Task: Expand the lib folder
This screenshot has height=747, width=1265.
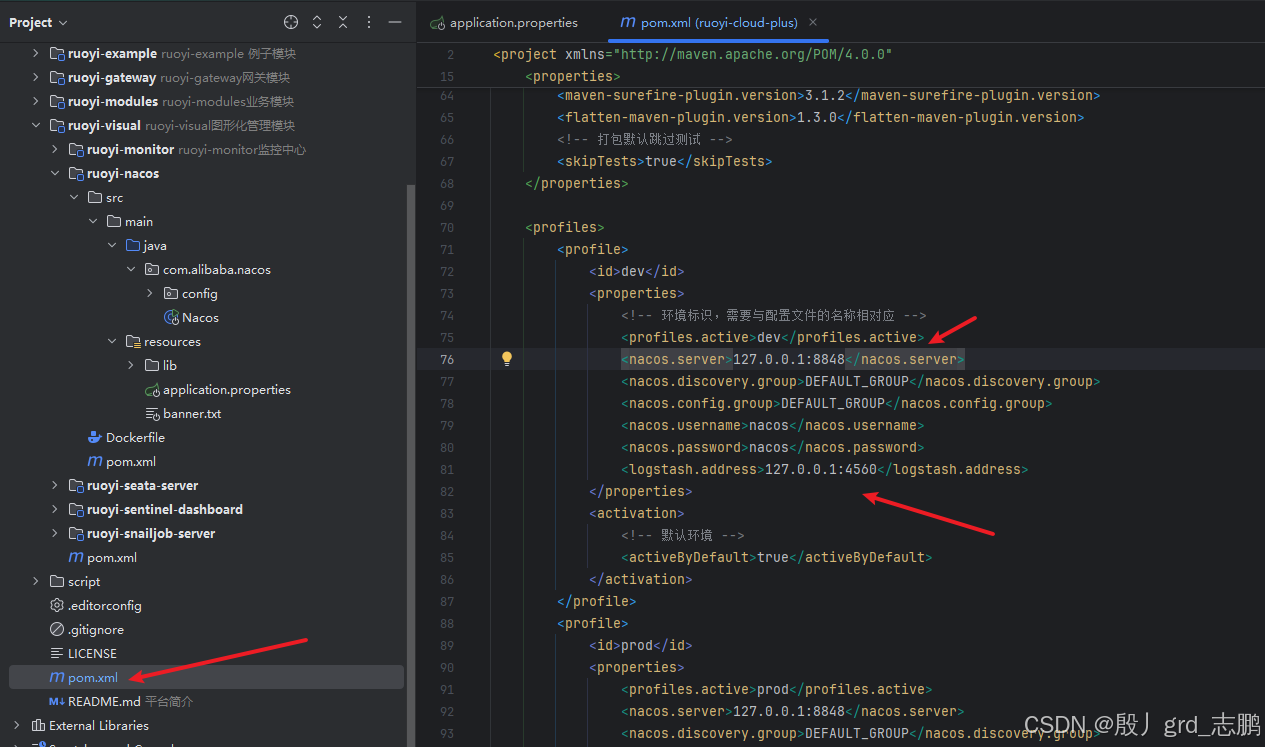Action: tap(132, 365)
